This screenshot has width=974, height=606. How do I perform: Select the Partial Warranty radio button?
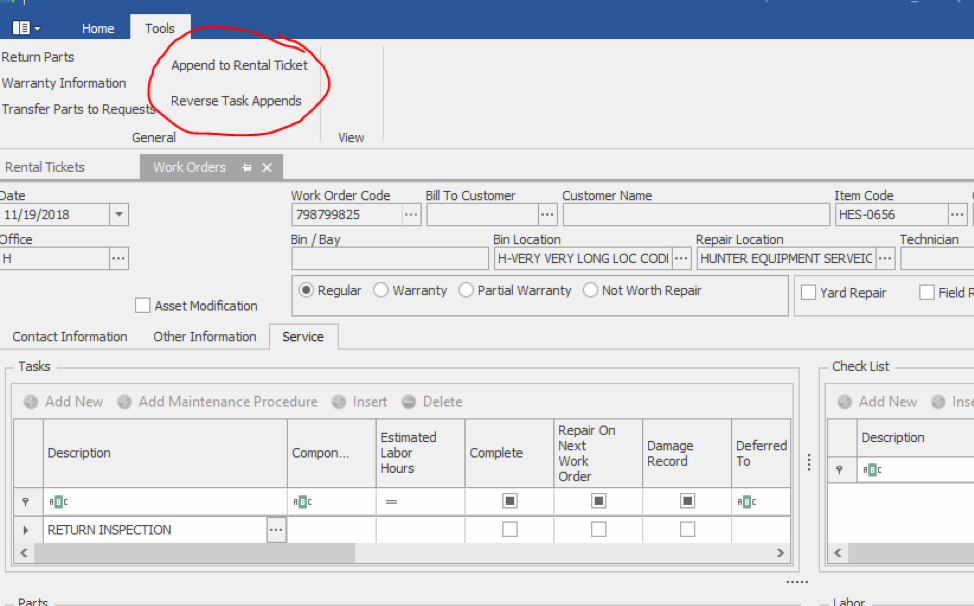[x=466, y=290]
